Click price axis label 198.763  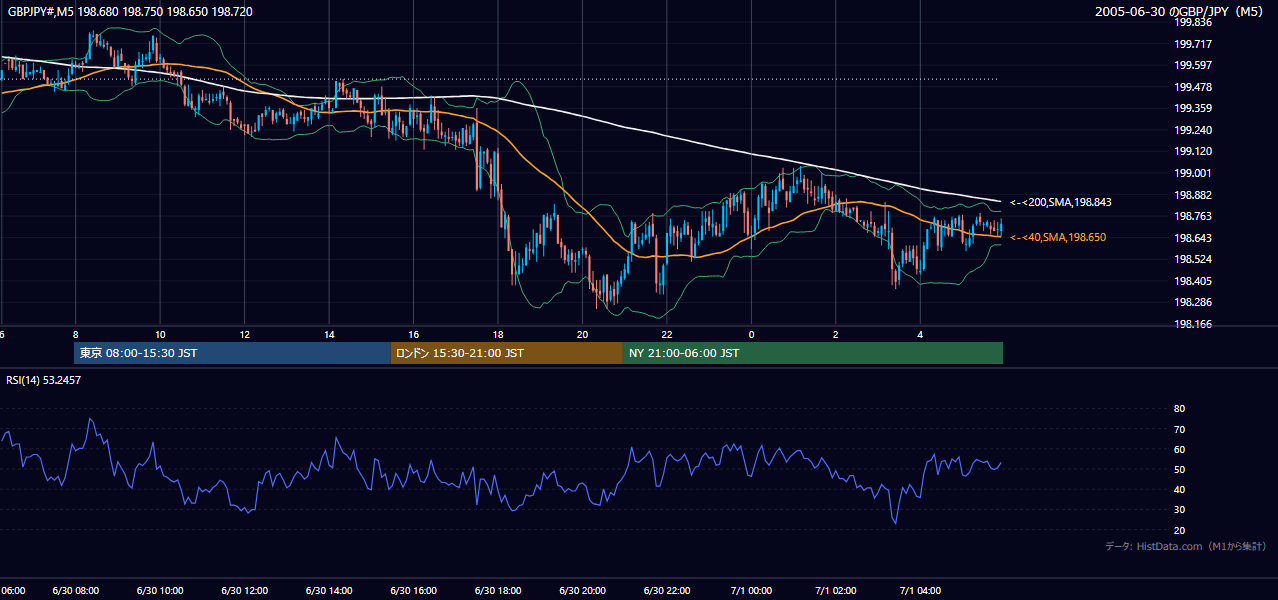(x=1193, y=216)
